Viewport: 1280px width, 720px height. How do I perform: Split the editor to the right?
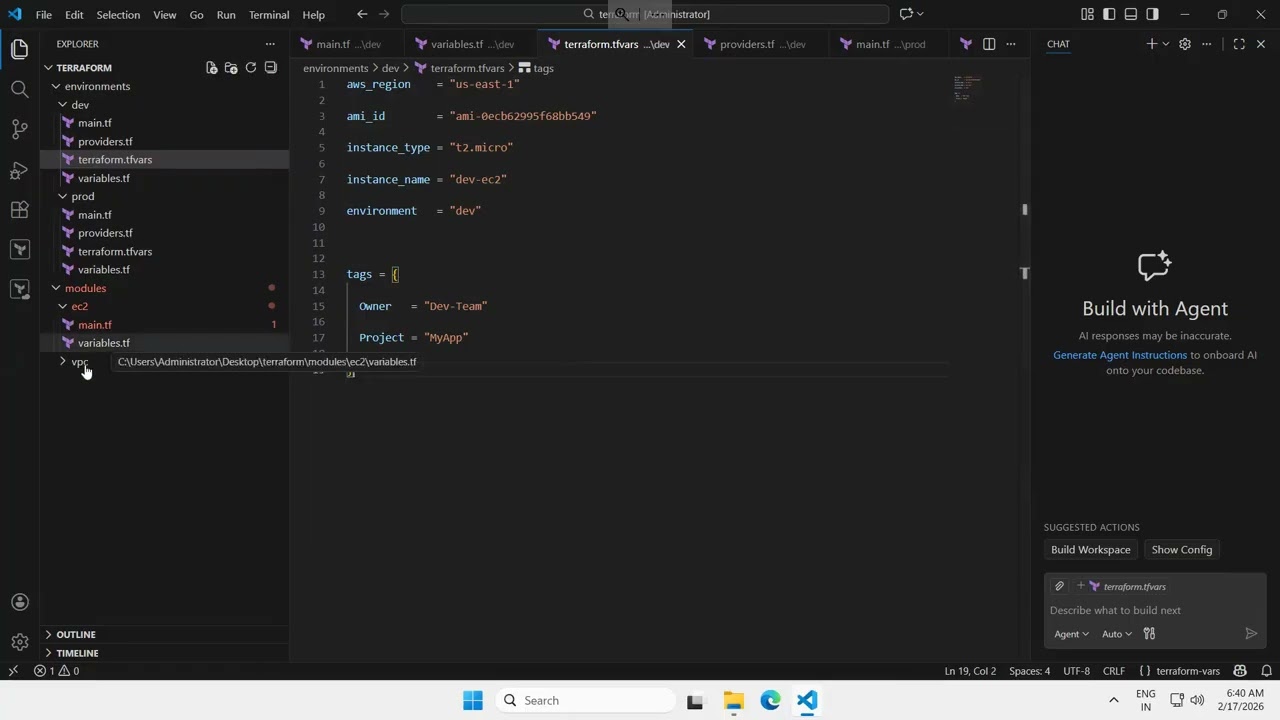tap(989, 44)
